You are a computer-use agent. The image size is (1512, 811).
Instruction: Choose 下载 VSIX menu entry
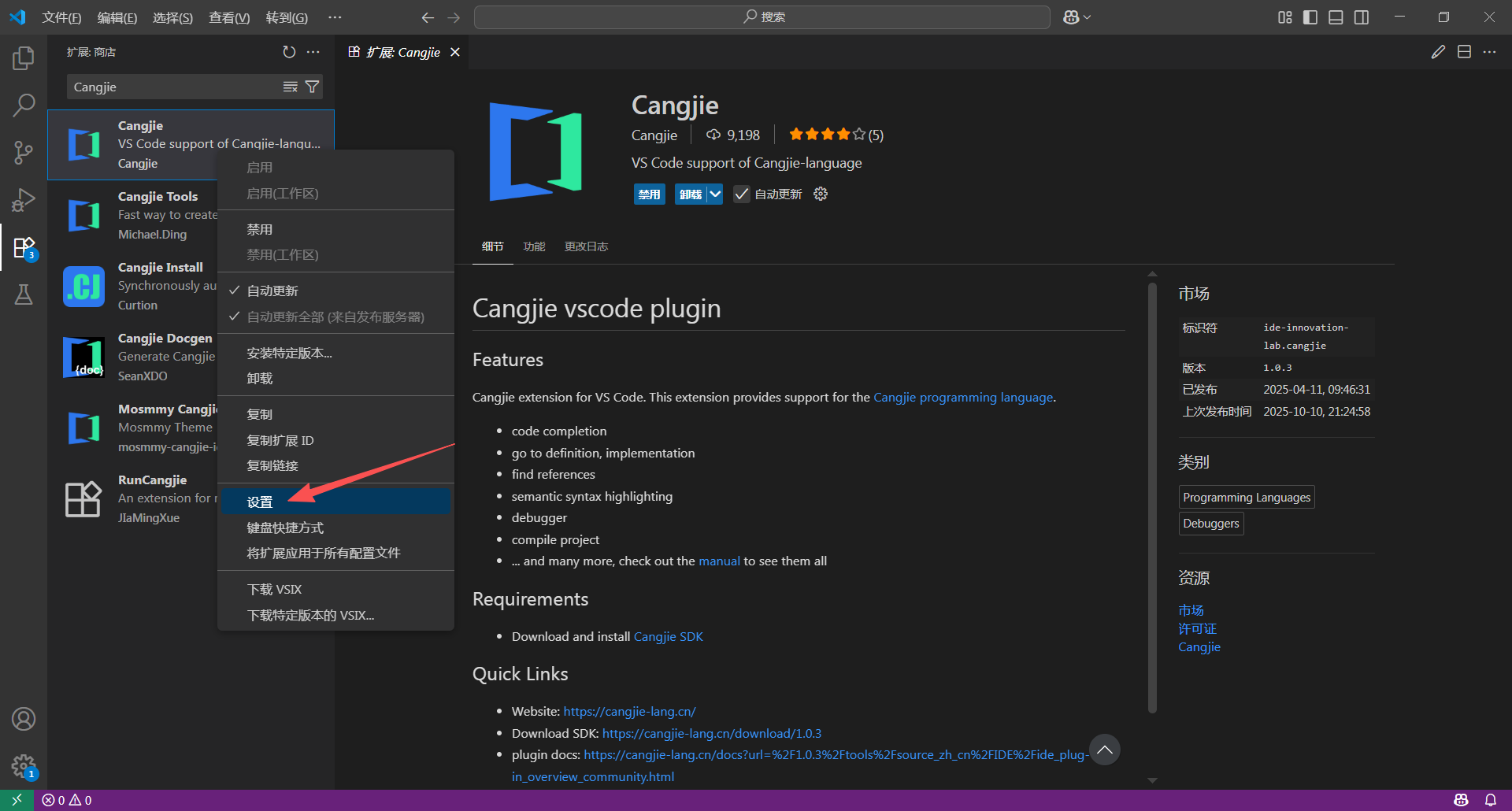click(x=335, y=589)
